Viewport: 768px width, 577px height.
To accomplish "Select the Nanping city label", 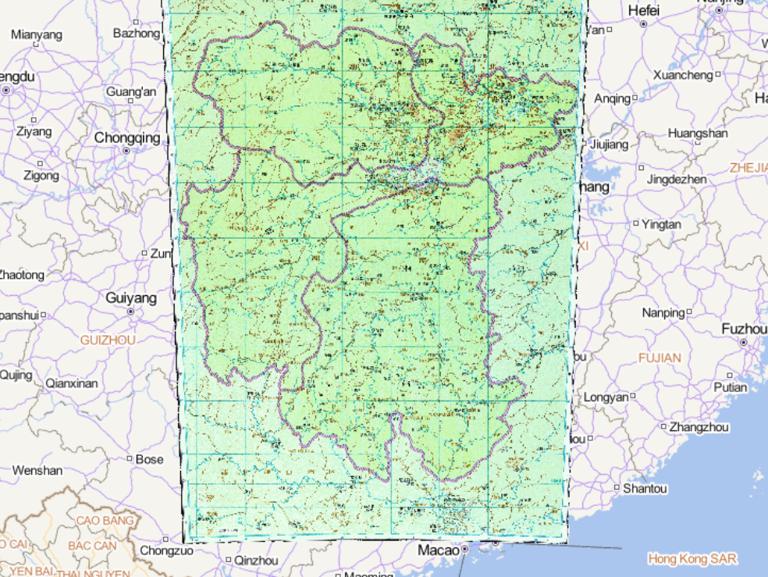I will (662, 312).
